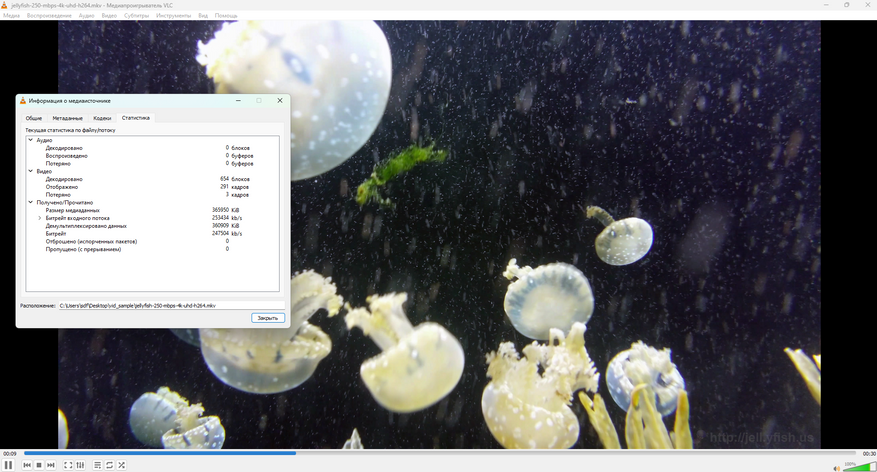The width and height of the screenshot is (877, 472).
Task: Select the Отброшено (испорченных пакетов) row
Action: [152, 242]
